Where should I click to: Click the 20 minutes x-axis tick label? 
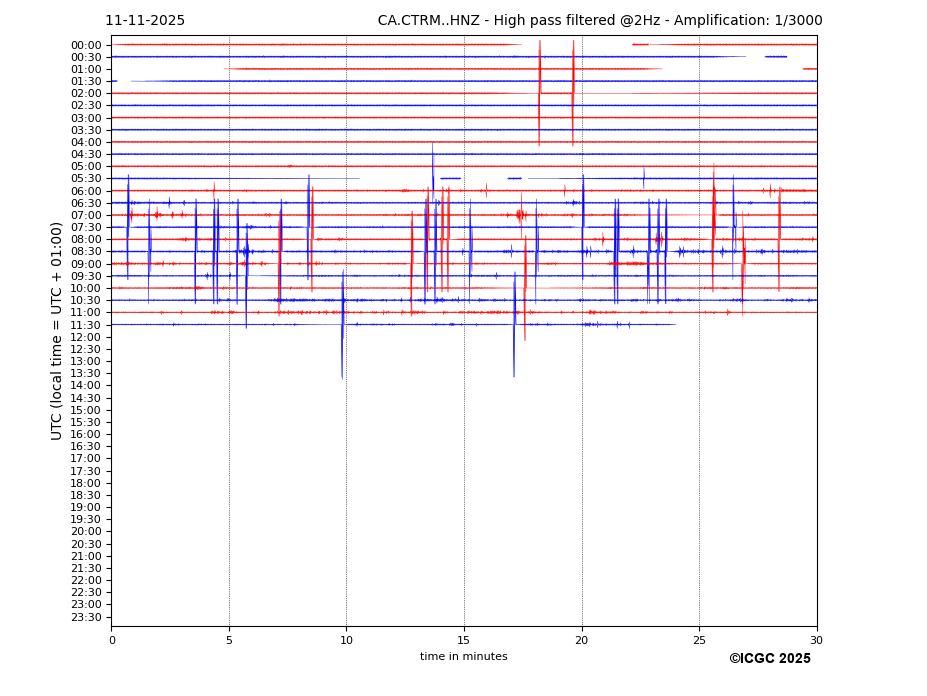point(581,640)
